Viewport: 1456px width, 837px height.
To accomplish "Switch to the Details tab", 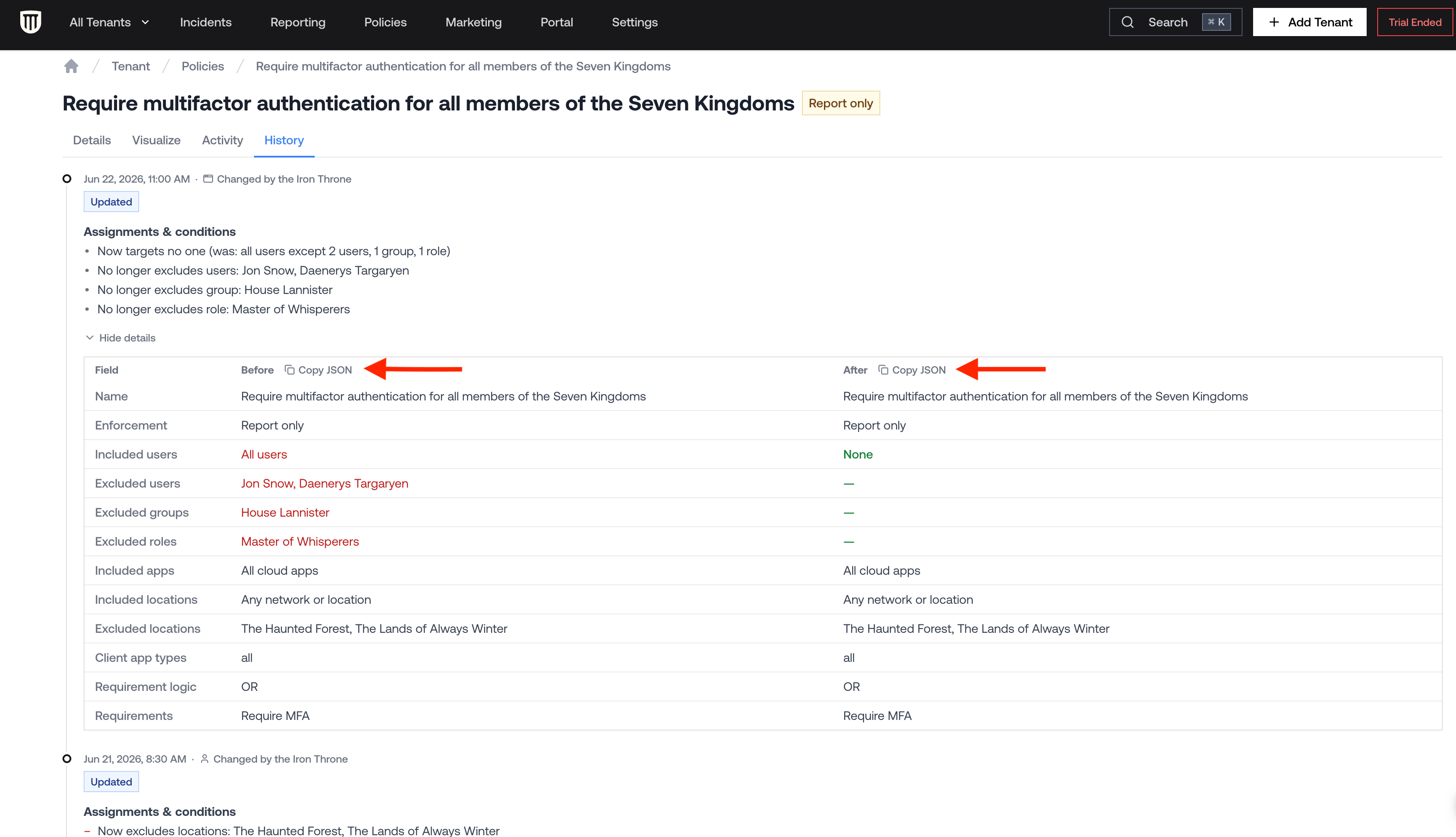I will click(x=92, y=140).
